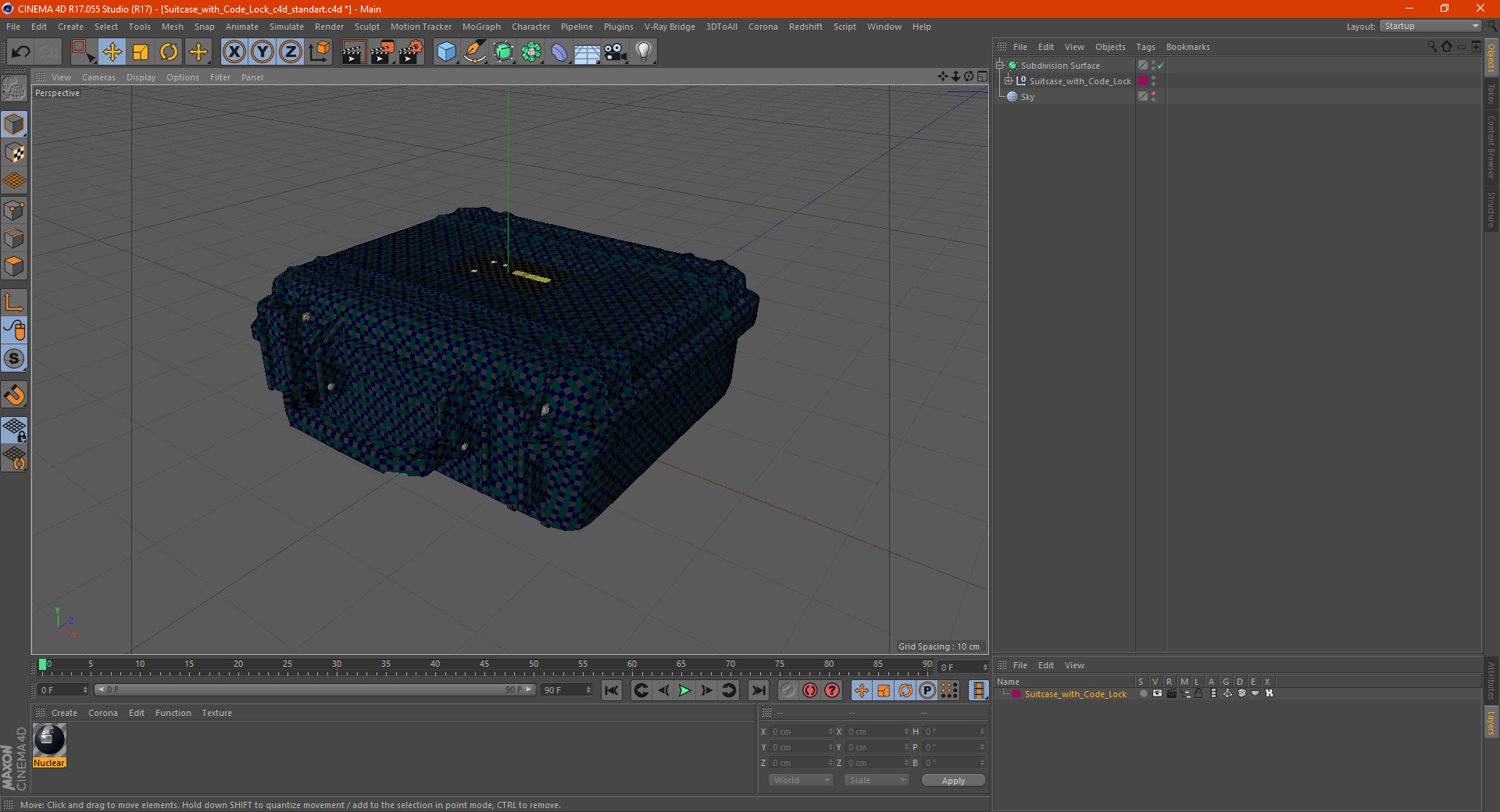Viewport: 1500px width, 812px height.
Task: Open the Layers side tab
Action: pos(1491,722)
